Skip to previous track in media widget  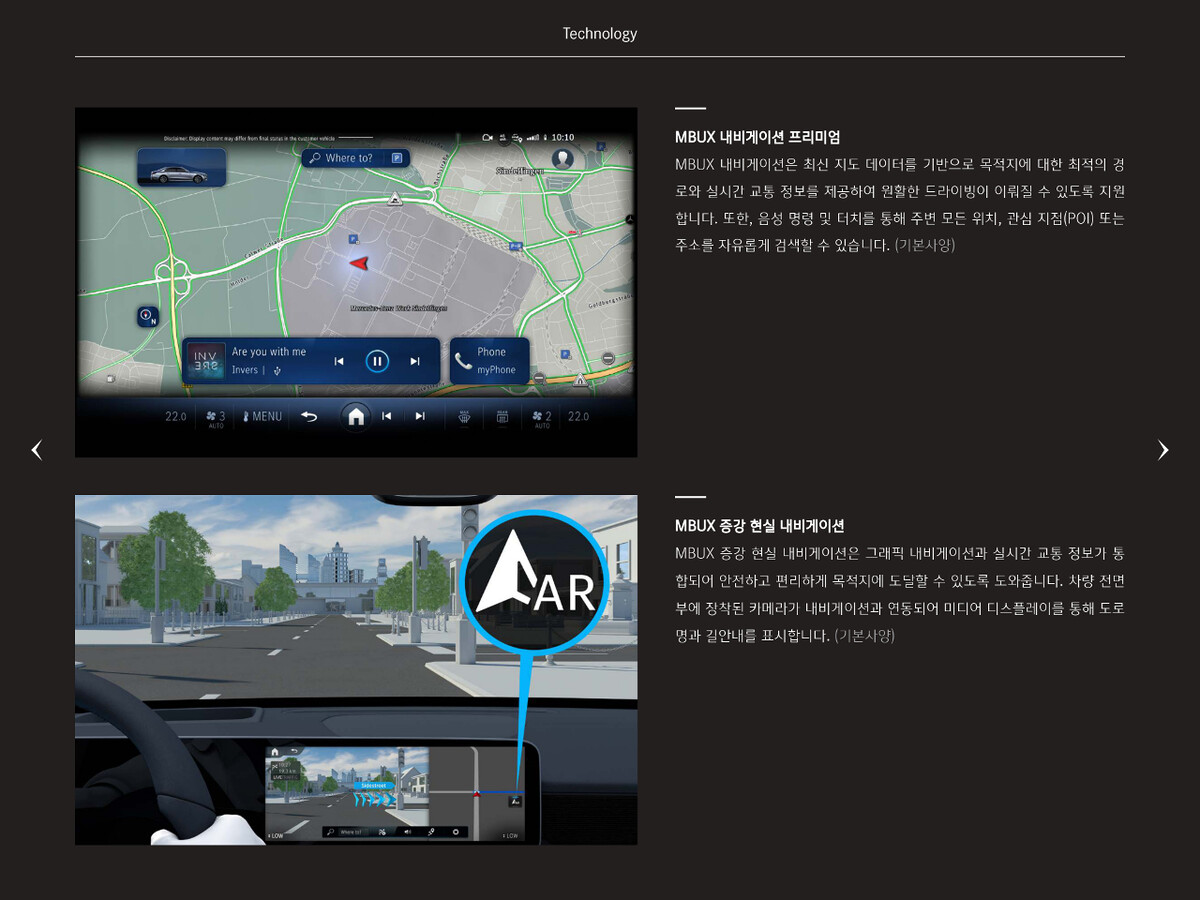(339, 361)
